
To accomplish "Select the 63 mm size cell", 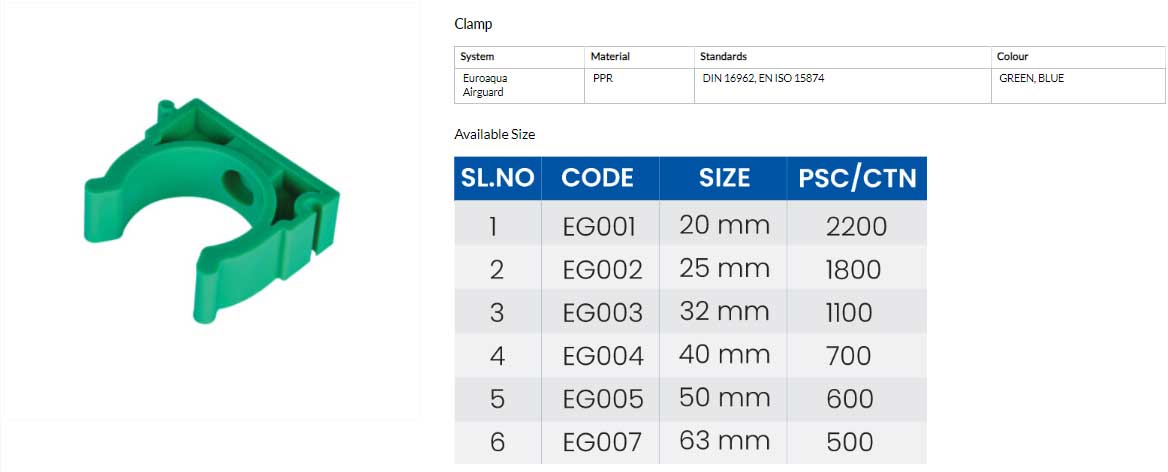I will (723, 441).
